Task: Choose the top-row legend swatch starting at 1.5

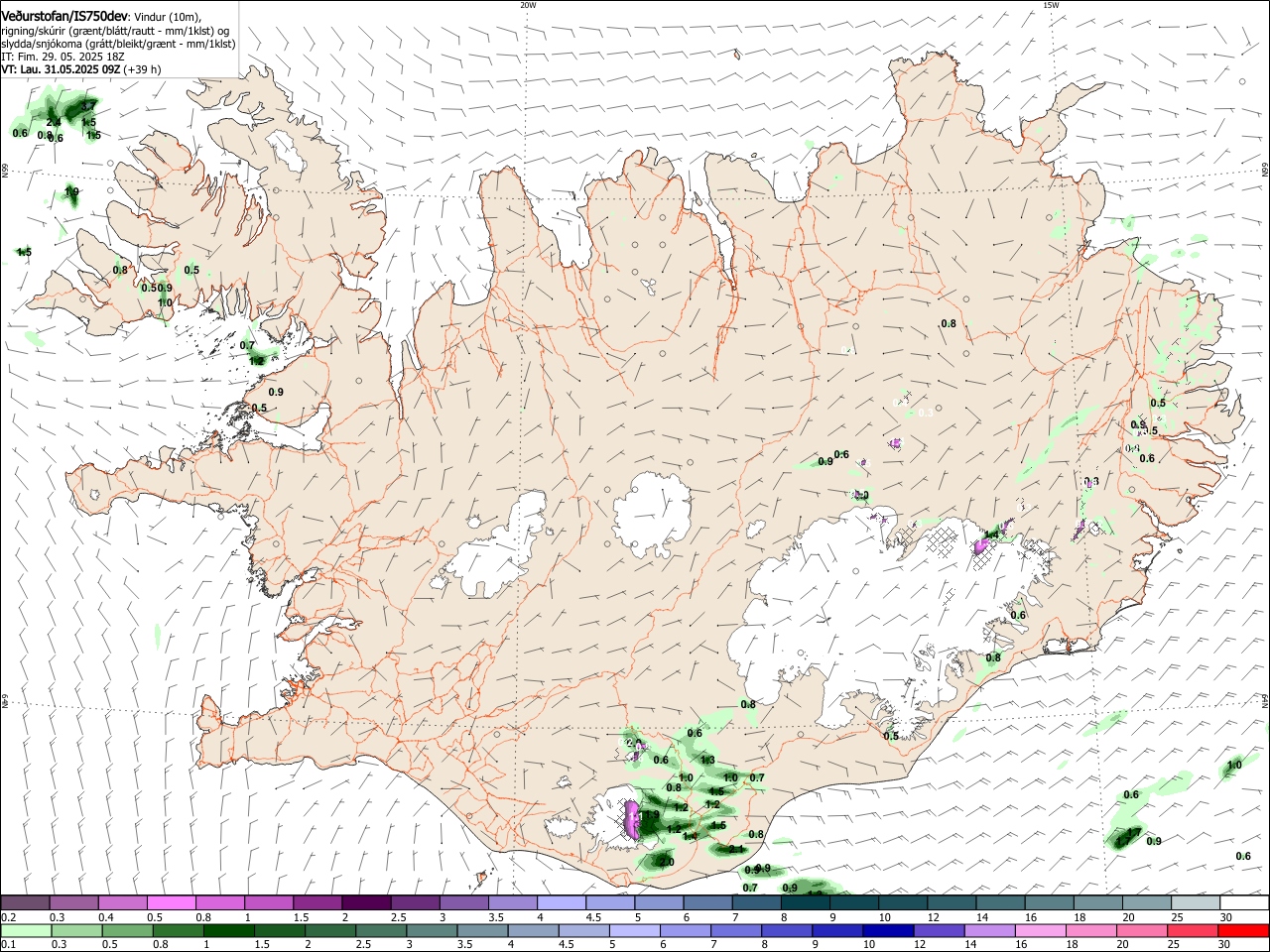Action: click(x=317, y=902)
